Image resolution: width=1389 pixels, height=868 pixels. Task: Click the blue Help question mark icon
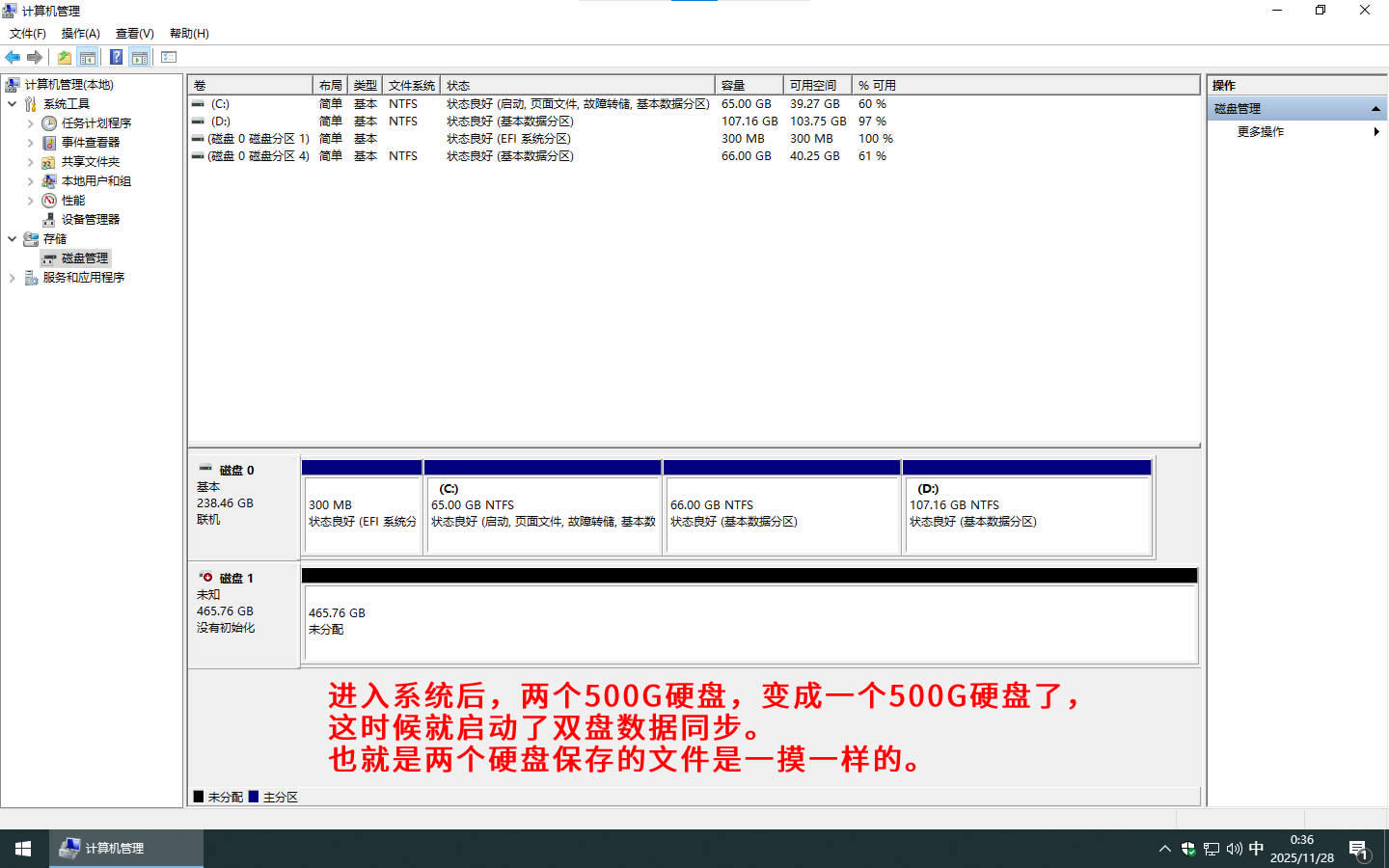(x=116, y=57)
